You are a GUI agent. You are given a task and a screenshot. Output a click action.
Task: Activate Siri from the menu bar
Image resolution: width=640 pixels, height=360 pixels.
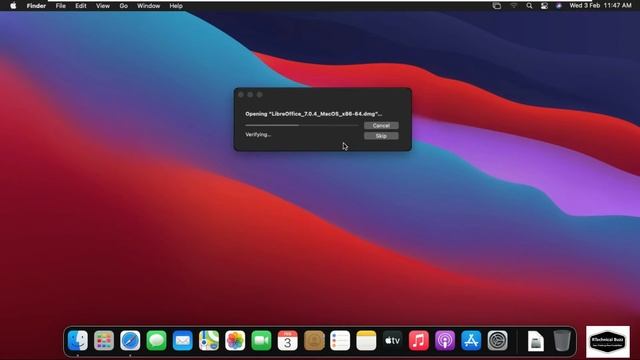[x=559, y=6]
